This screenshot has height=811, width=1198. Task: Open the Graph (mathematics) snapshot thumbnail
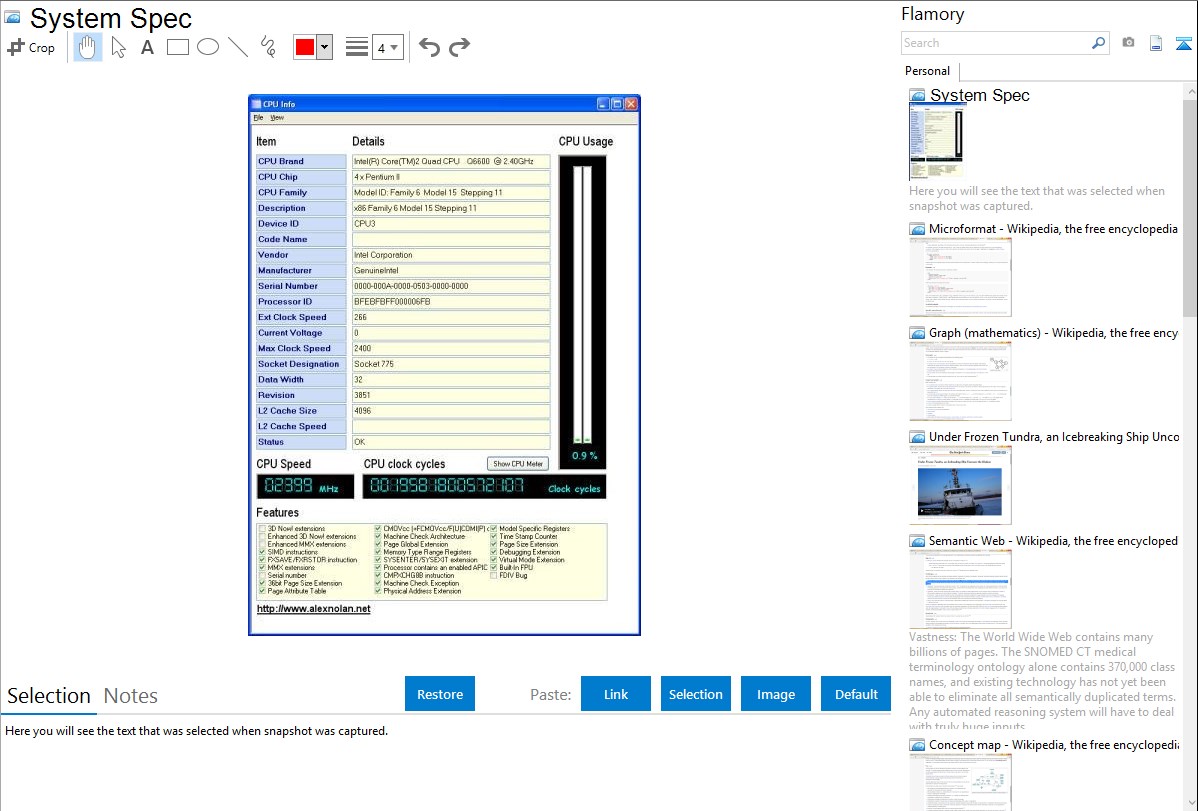(960, 381)
